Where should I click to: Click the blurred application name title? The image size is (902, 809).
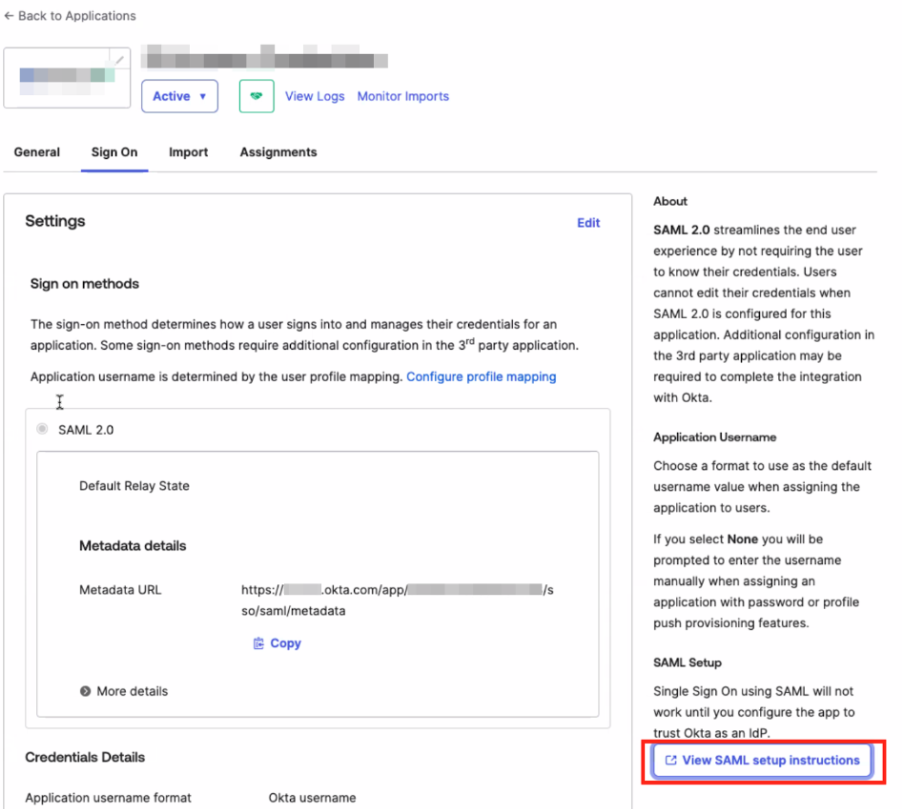pos(265,56)
